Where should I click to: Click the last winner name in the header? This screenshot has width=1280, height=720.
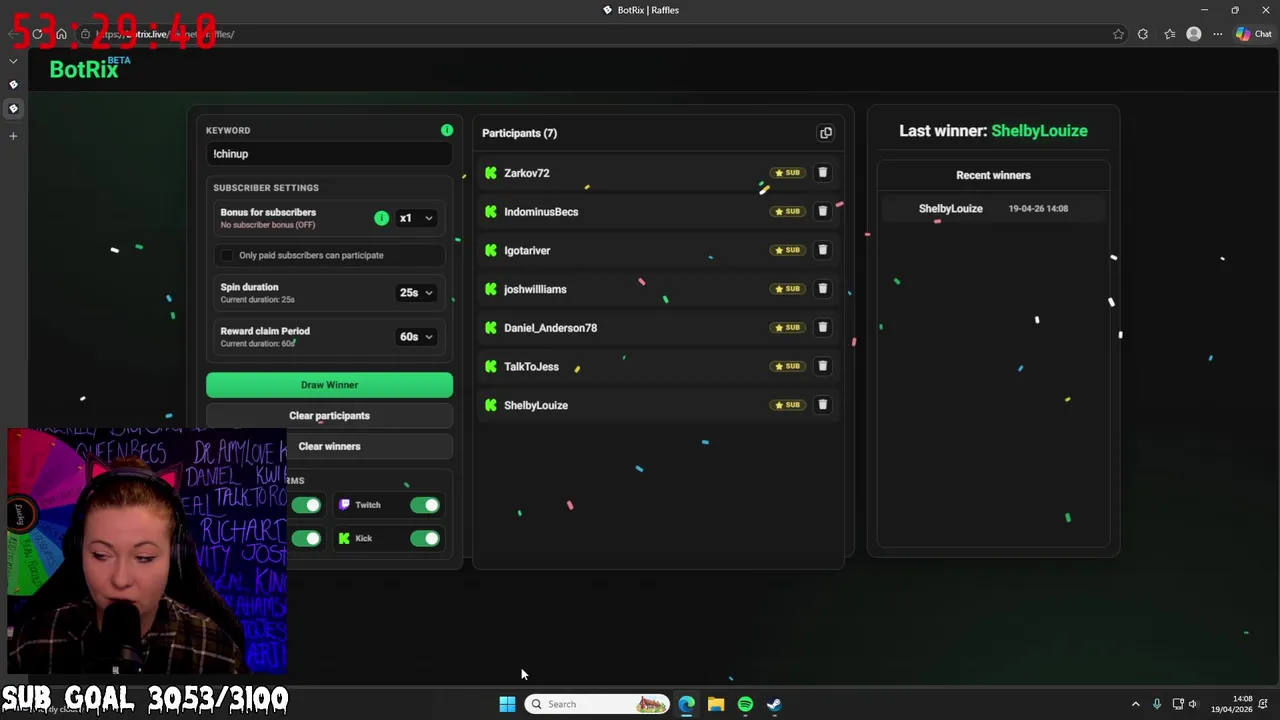click(x=1039, y=131)
